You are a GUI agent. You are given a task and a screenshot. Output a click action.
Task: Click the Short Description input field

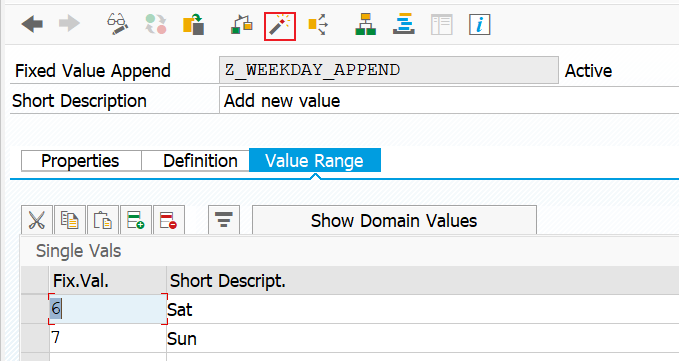[449, 100]
